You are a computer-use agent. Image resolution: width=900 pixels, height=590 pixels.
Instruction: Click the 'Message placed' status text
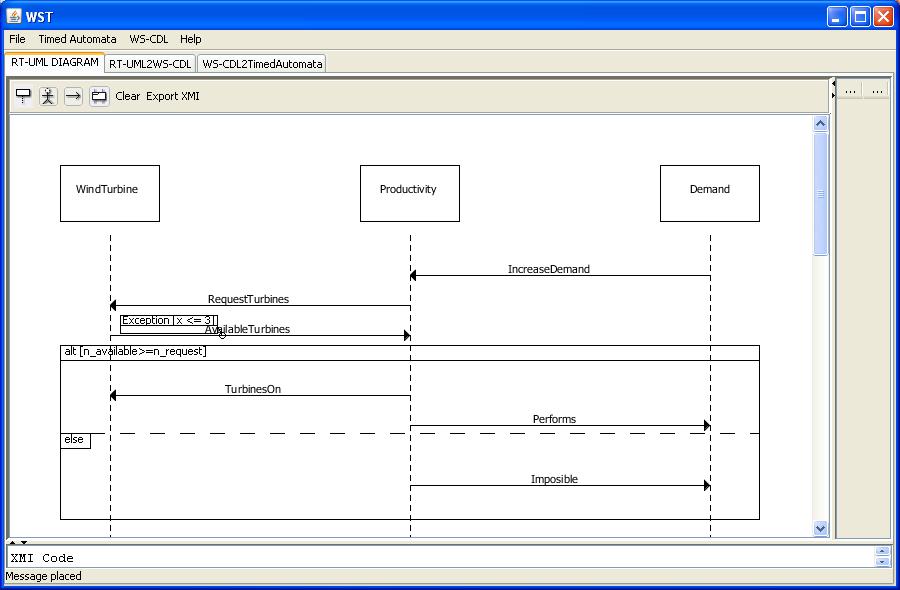[x=44, y=576]
